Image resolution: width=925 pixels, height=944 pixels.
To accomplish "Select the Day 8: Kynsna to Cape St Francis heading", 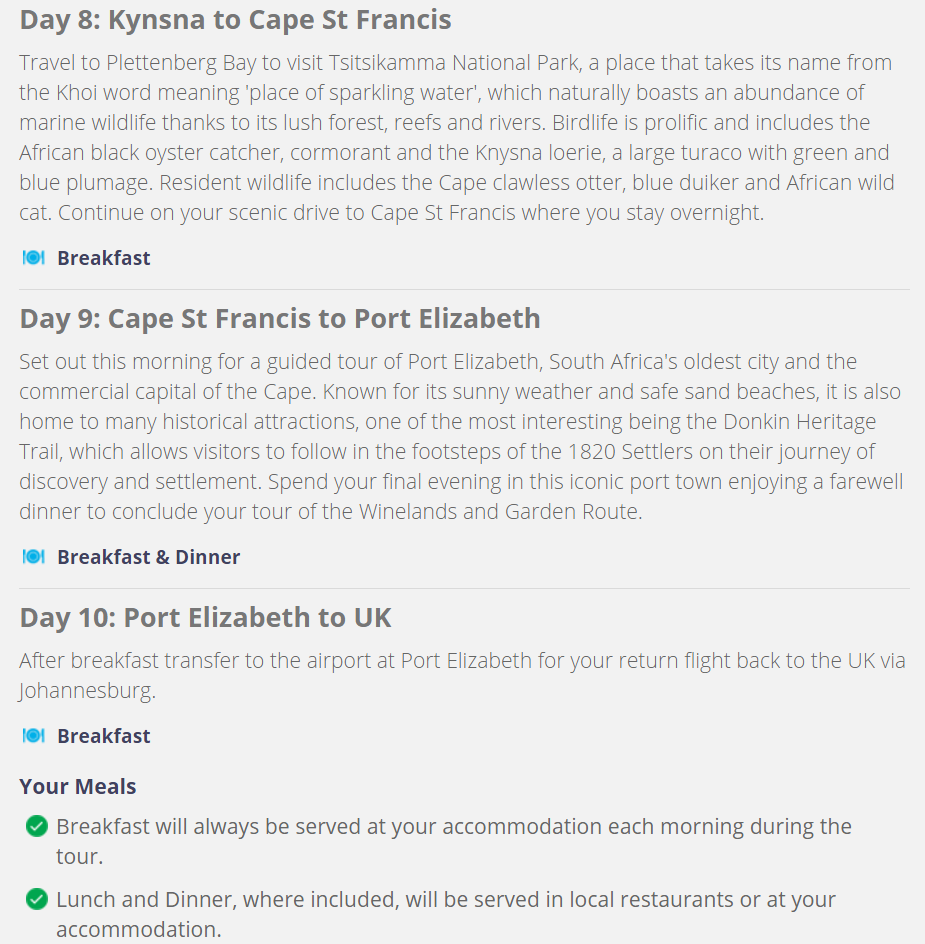I will (235, 19).
